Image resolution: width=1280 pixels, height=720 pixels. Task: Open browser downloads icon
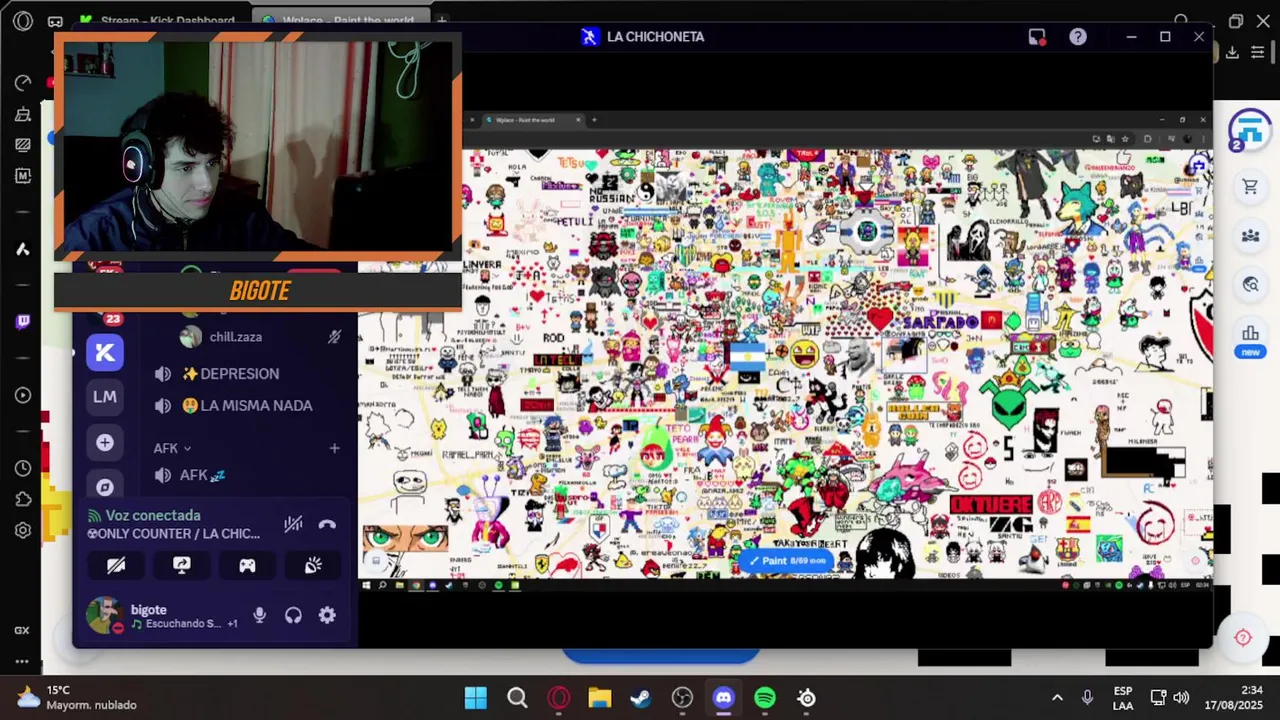click(x=1233, y=52)
